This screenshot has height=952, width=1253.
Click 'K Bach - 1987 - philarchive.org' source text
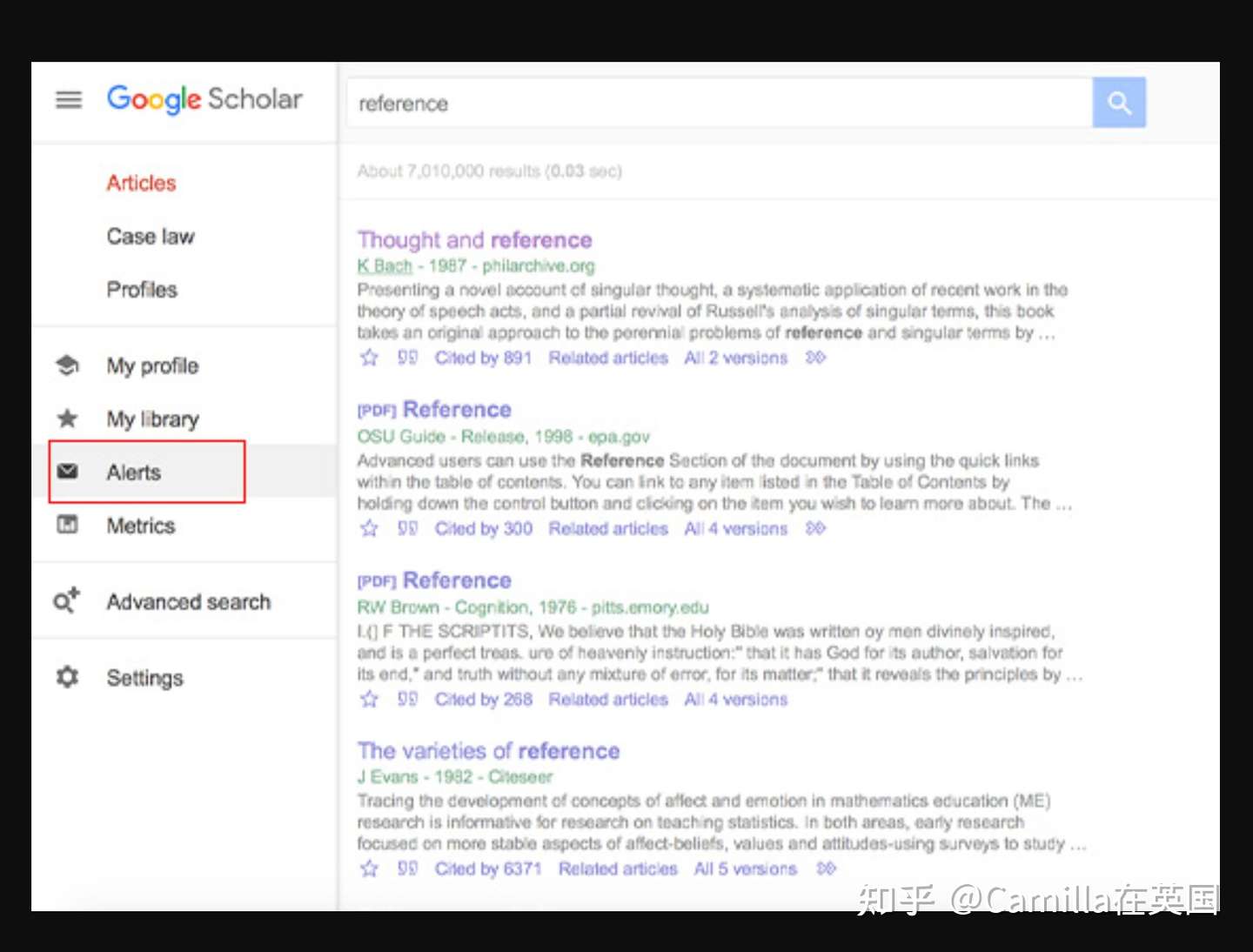tap(476, 265)
